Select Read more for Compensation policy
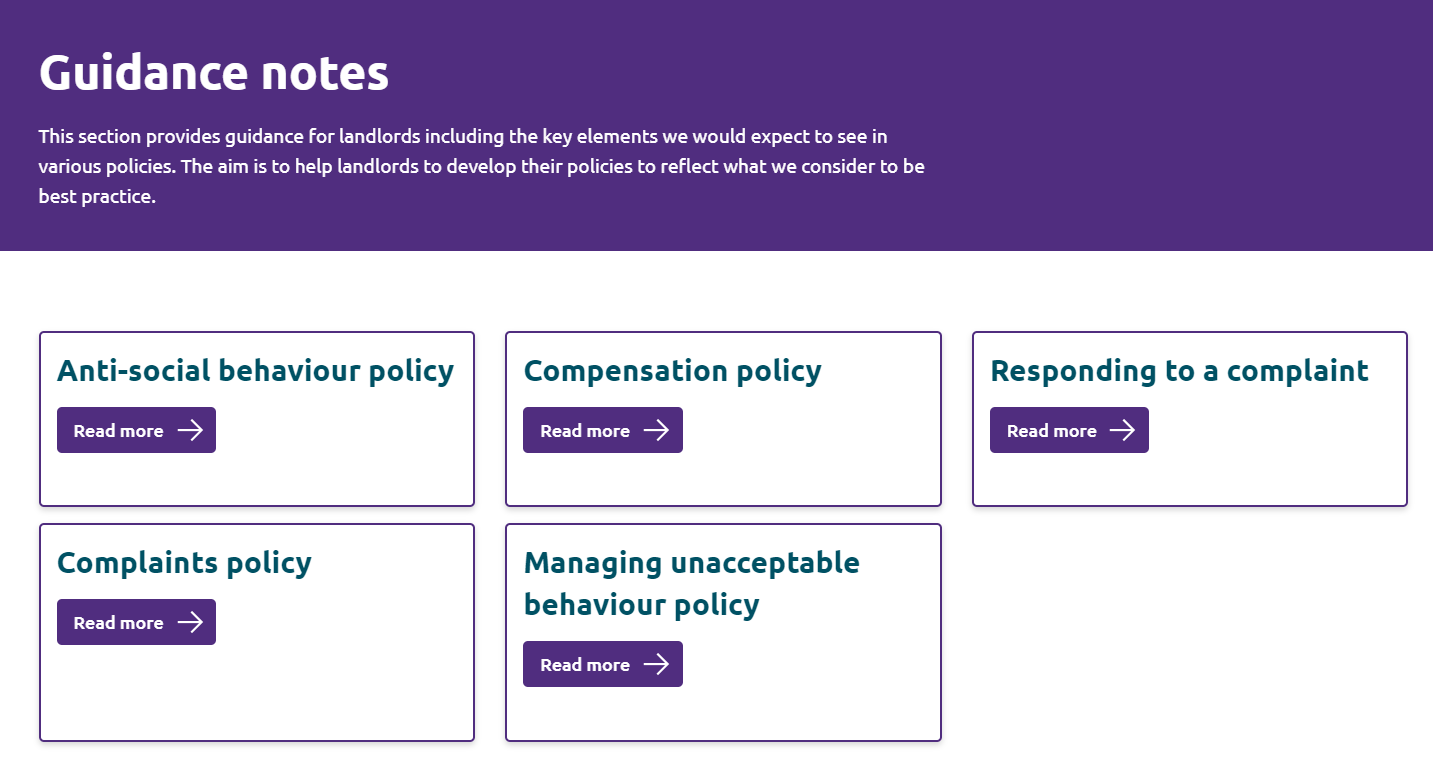The image size is (1433, 761). [603, 430]
